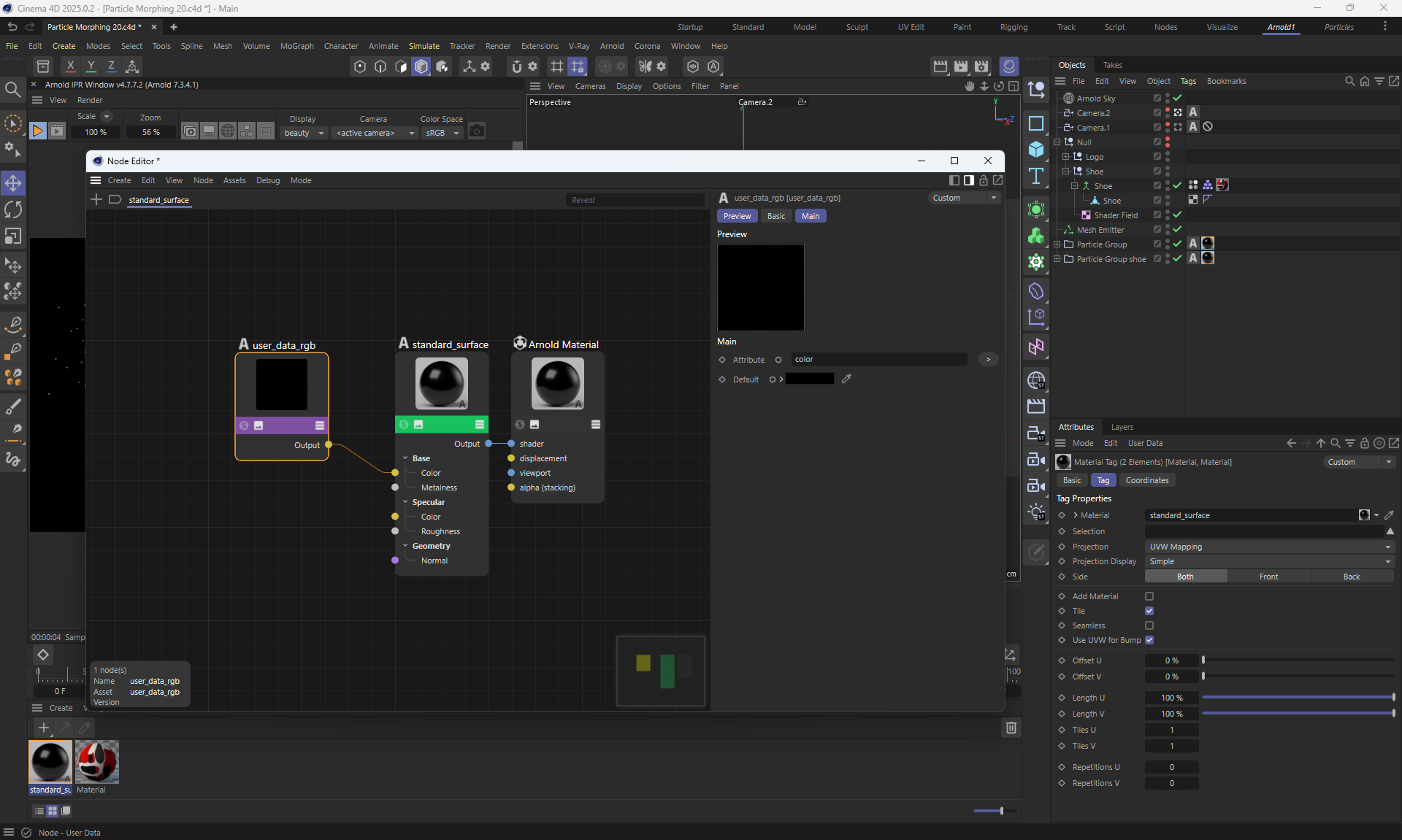Viewport: 1402px width, 840px height.
Task: Enable the Add Material checkbox
Action: (1149, 596)
